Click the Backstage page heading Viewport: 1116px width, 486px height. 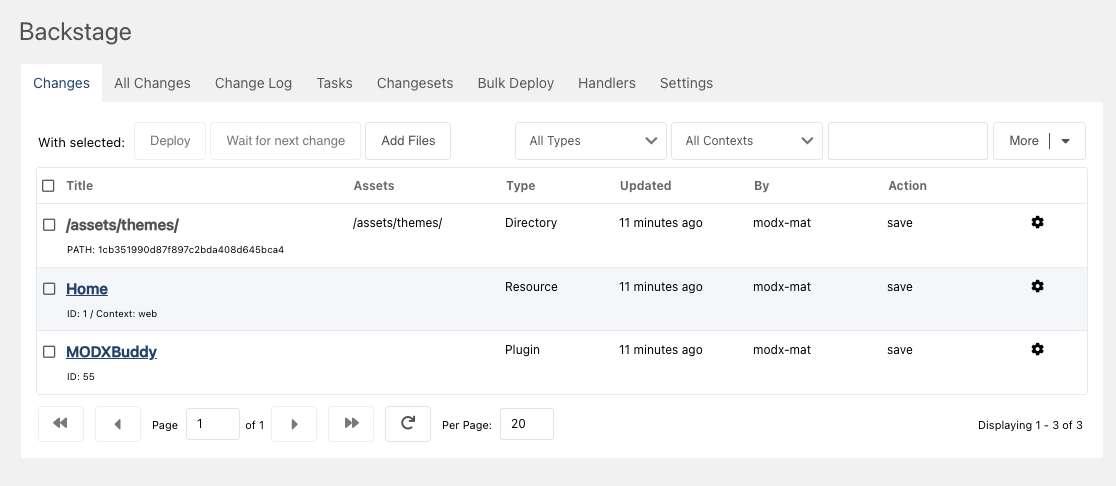(75, 31)
